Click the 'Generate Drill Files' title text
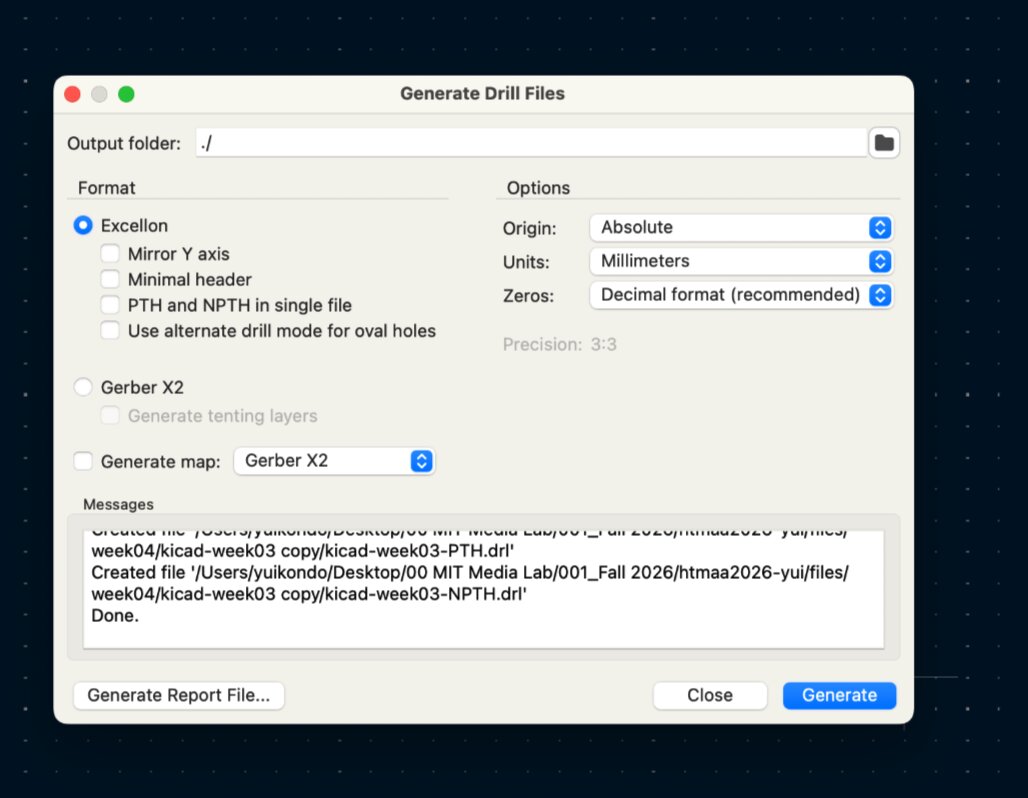Screen dimensions: 1028x798 [483, 94]
